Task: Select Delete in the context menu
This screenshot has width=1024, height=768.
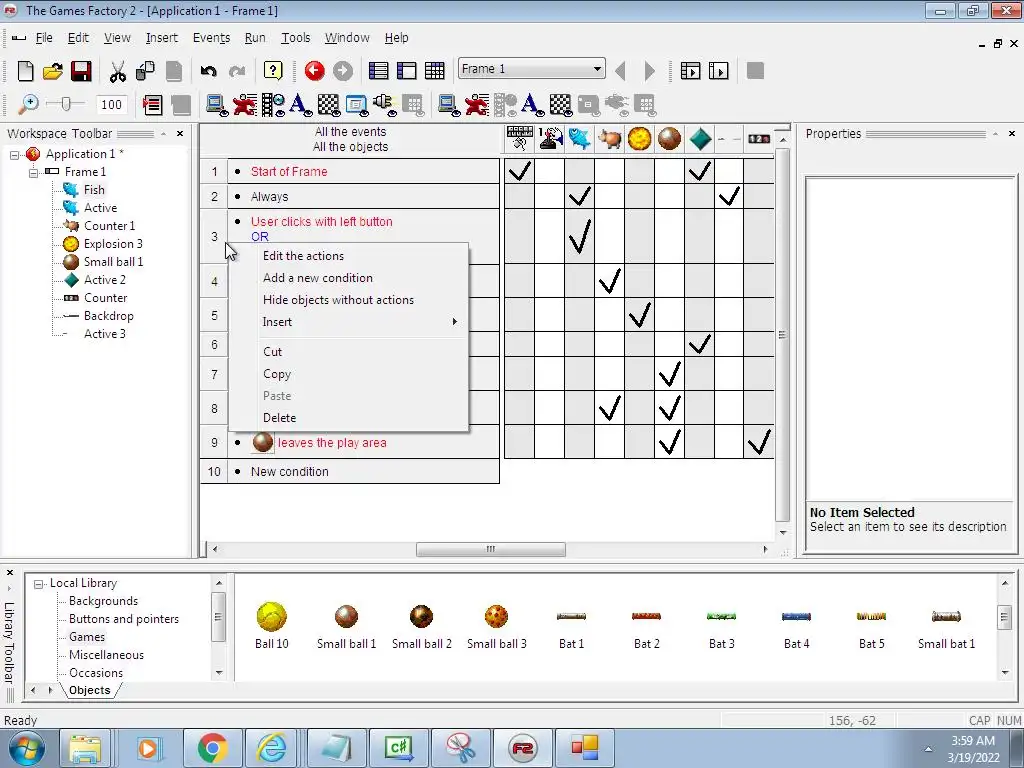Action: [x=280, y=418]
